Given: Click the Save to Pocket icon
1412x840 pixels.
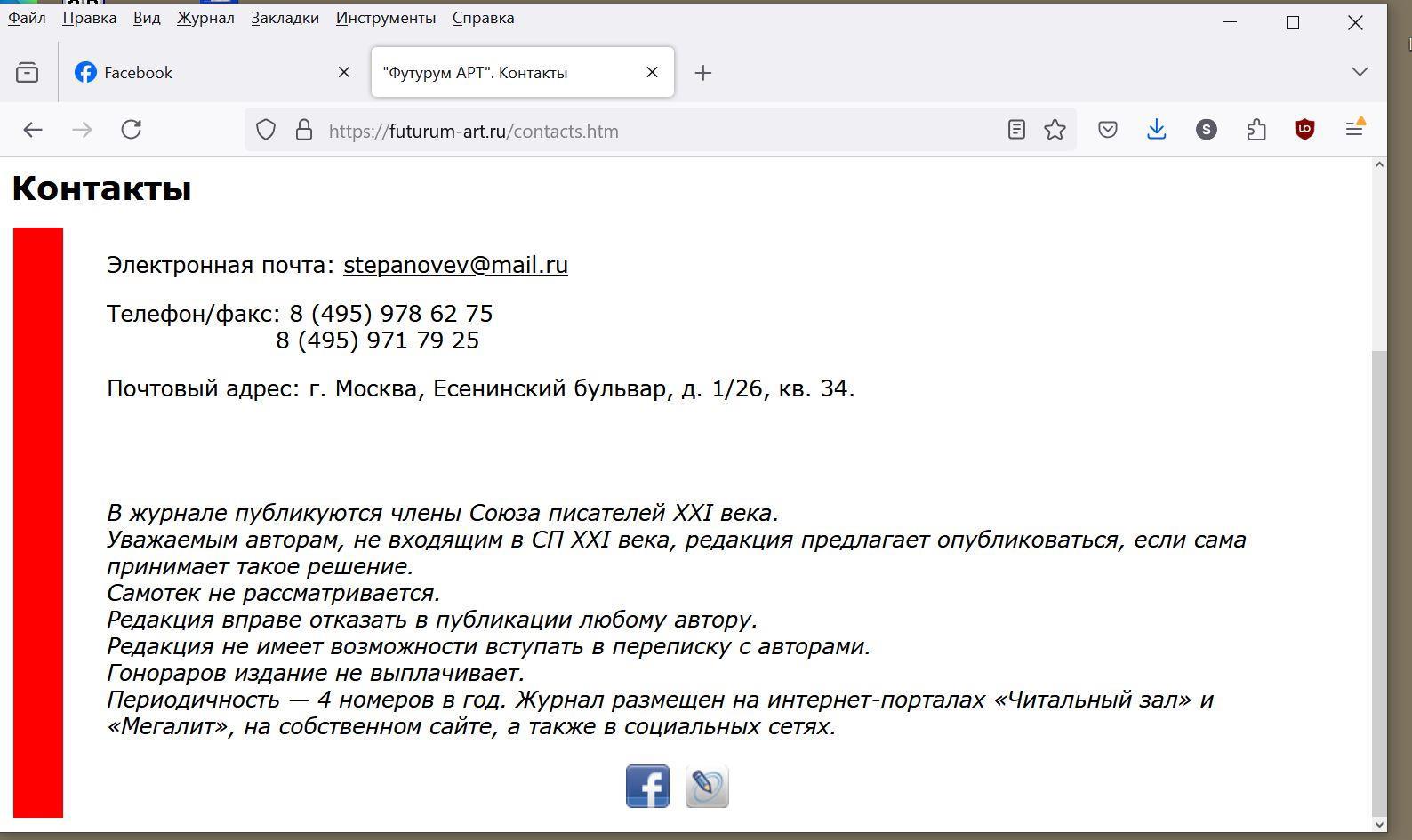Looking at the screenshot, I should 1107,130.
